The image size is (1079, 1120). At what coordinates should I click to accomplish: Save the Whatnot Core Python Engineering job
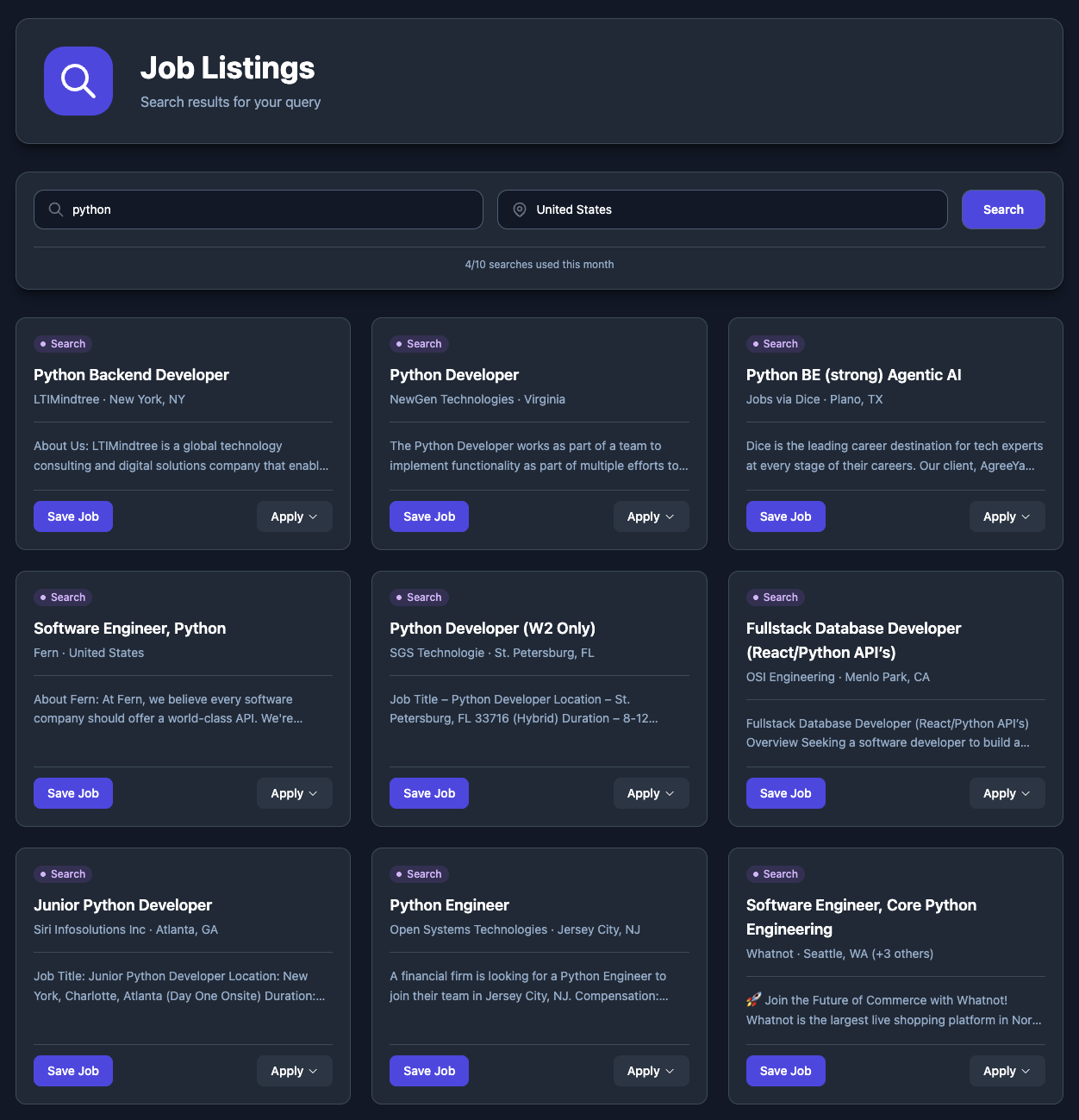[x=785, y=1070]
